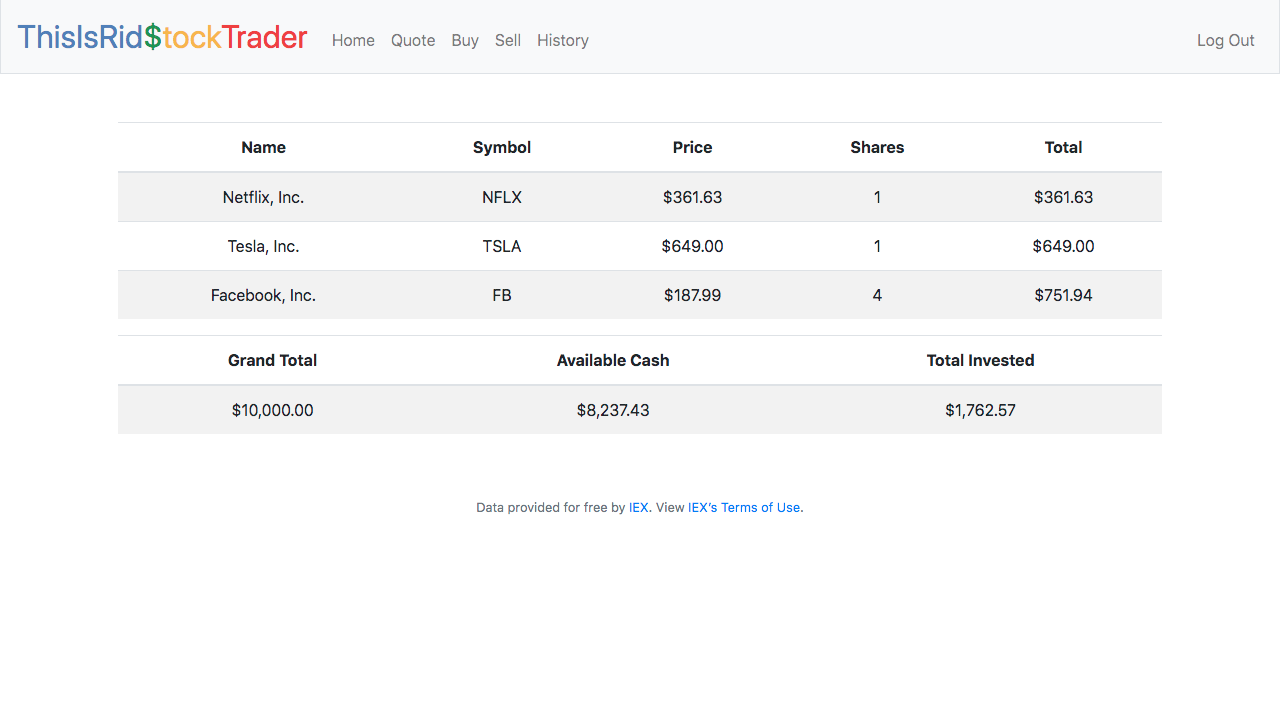Go to the Quote page
The image size is (1280, 715).
tap(413, 40)
